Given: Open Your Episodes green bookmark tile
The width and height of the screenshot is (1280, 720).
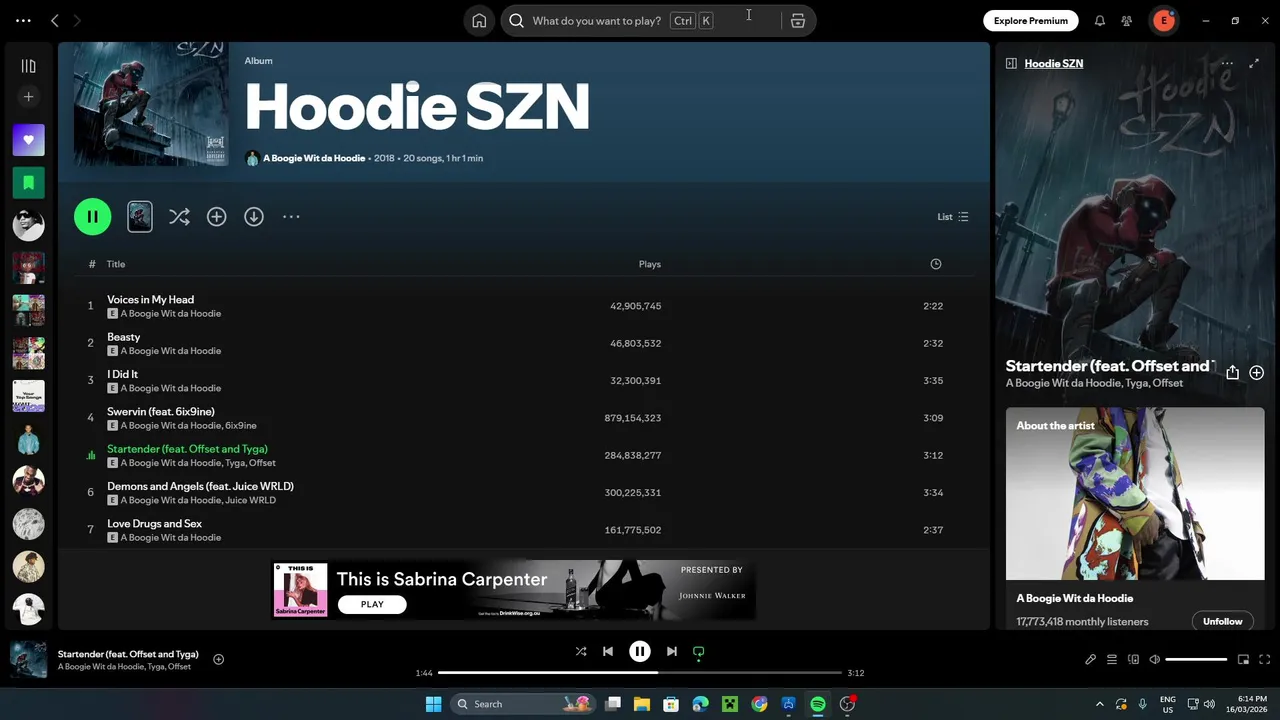Looking at the screenshot, I should pyautogui.click(x=28, y=182).
